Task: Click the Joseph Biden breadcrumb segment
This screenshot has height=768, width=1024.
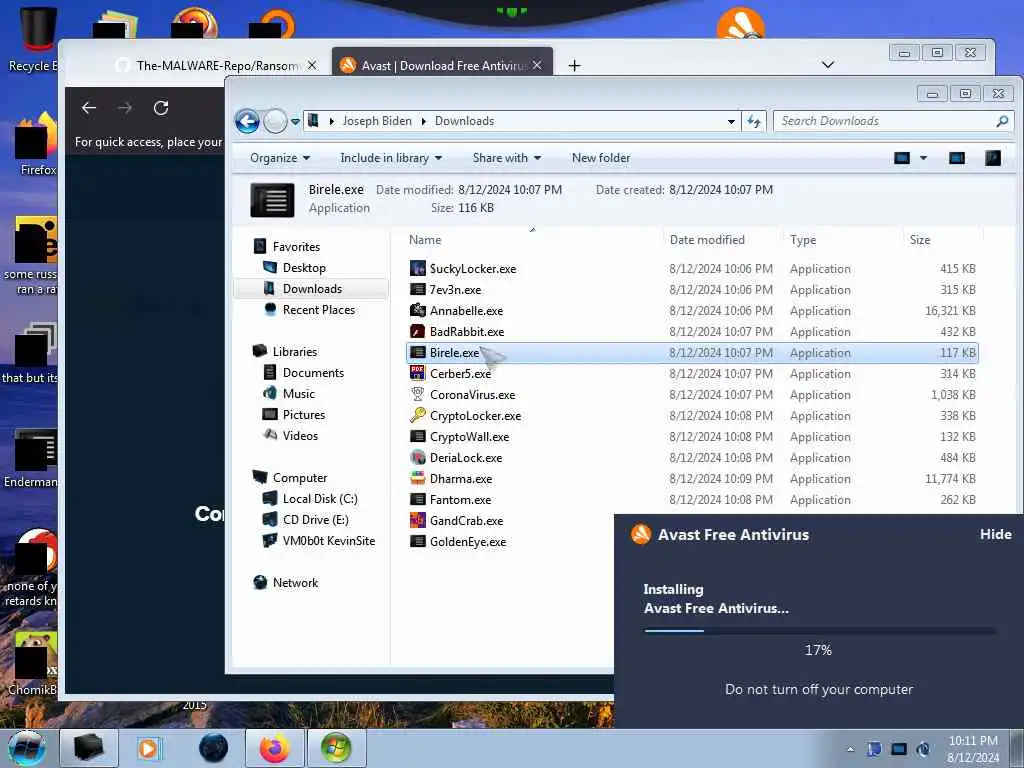Action: pos(377,121)
